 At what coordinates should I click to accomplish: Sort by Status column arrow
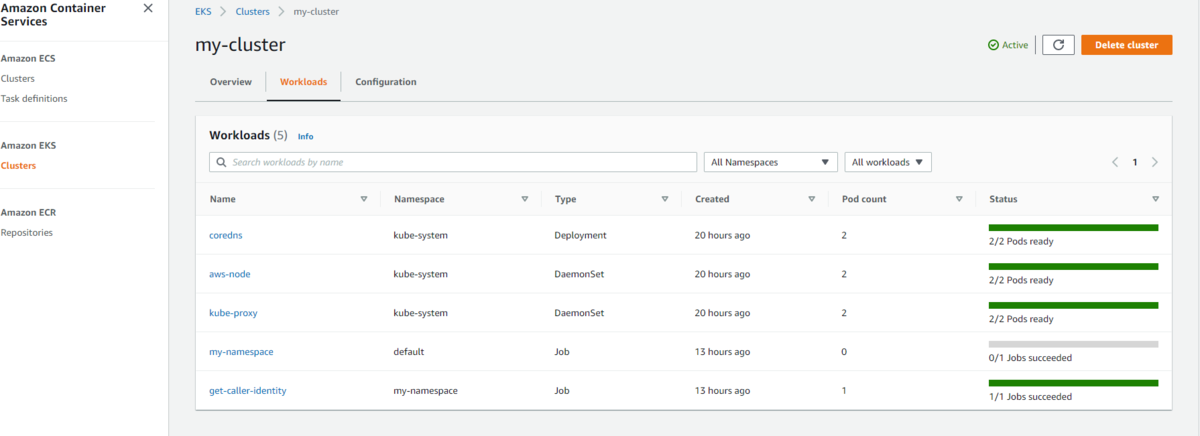coord(1156,199)
